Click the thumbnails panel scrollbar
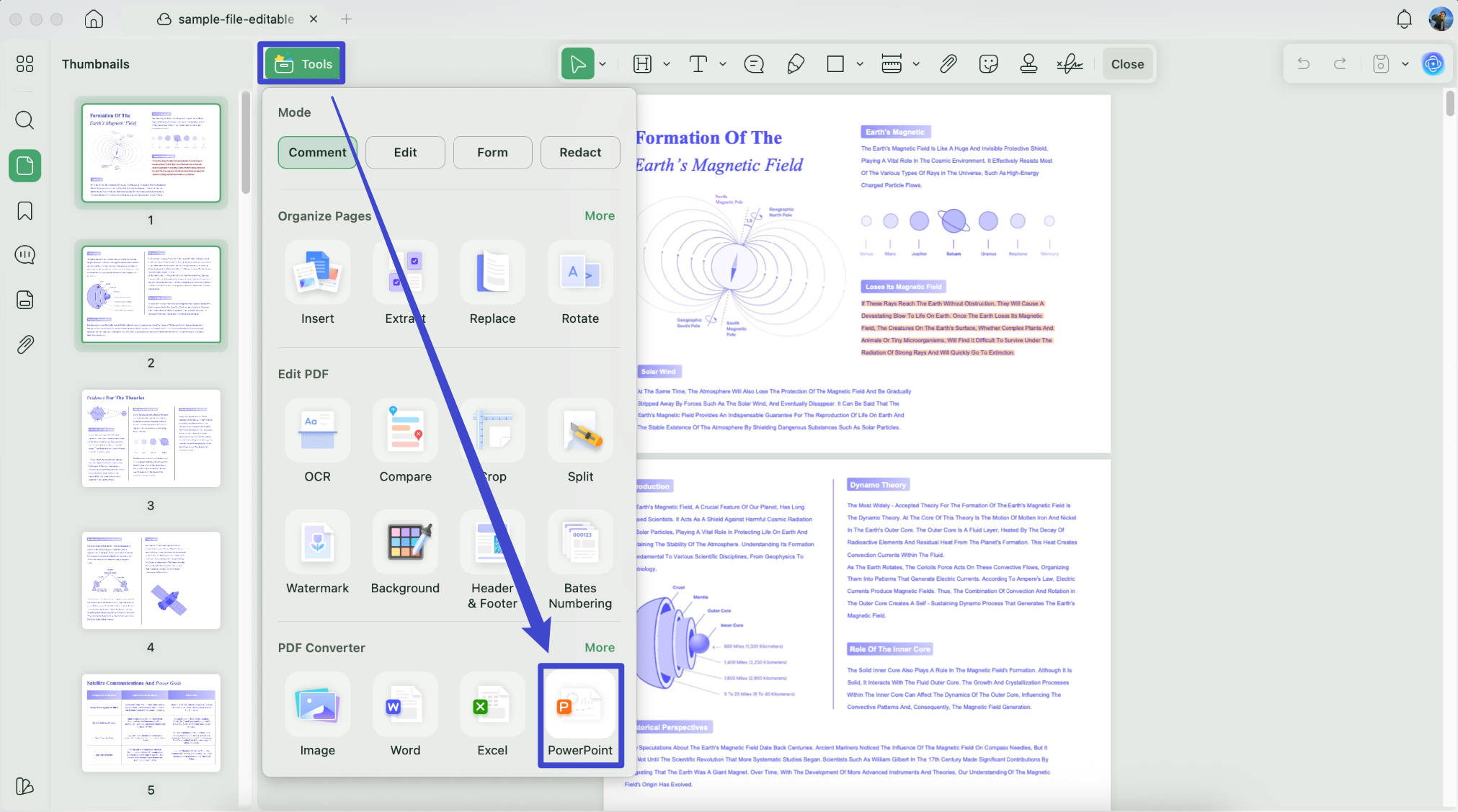1458x812 pixels. point(246,143)
